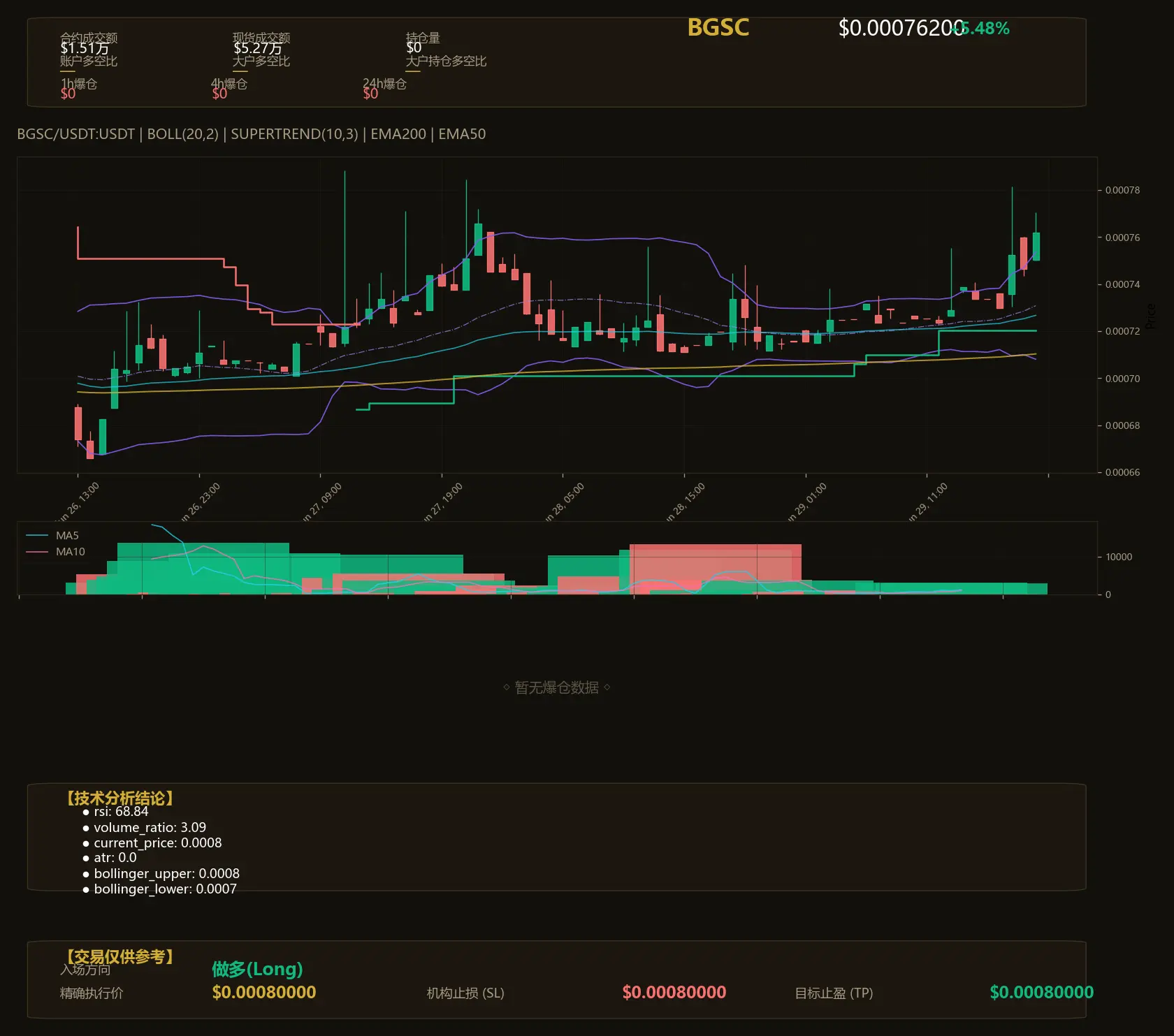Click the 0.00068 price axis label
The image size is (1174, 1036).
1122,425
